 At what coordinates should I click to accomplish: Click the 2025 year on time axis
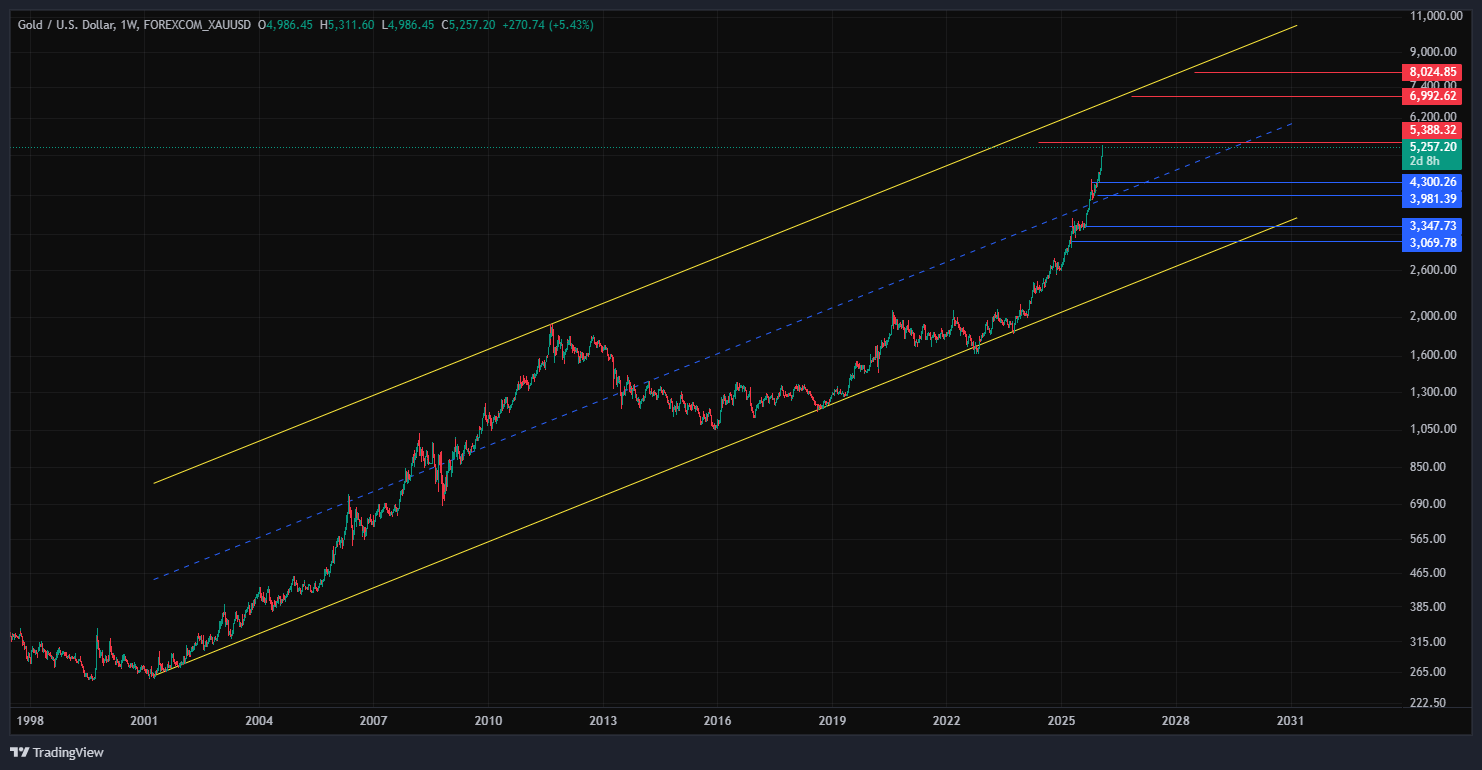click(x=1061, y=720)
